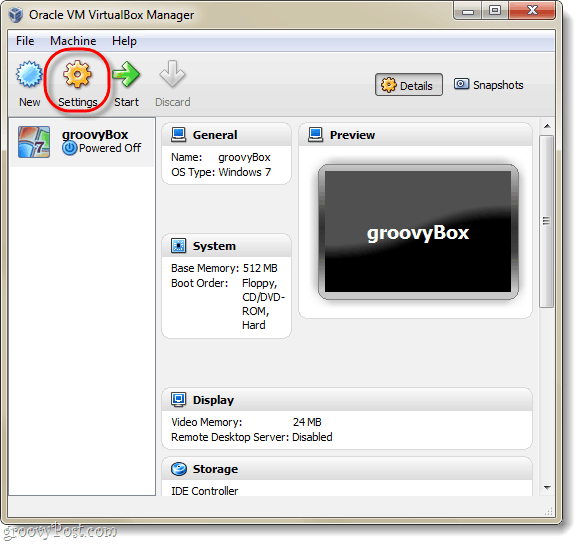Click the General section monitor icon

pos(178,135)
